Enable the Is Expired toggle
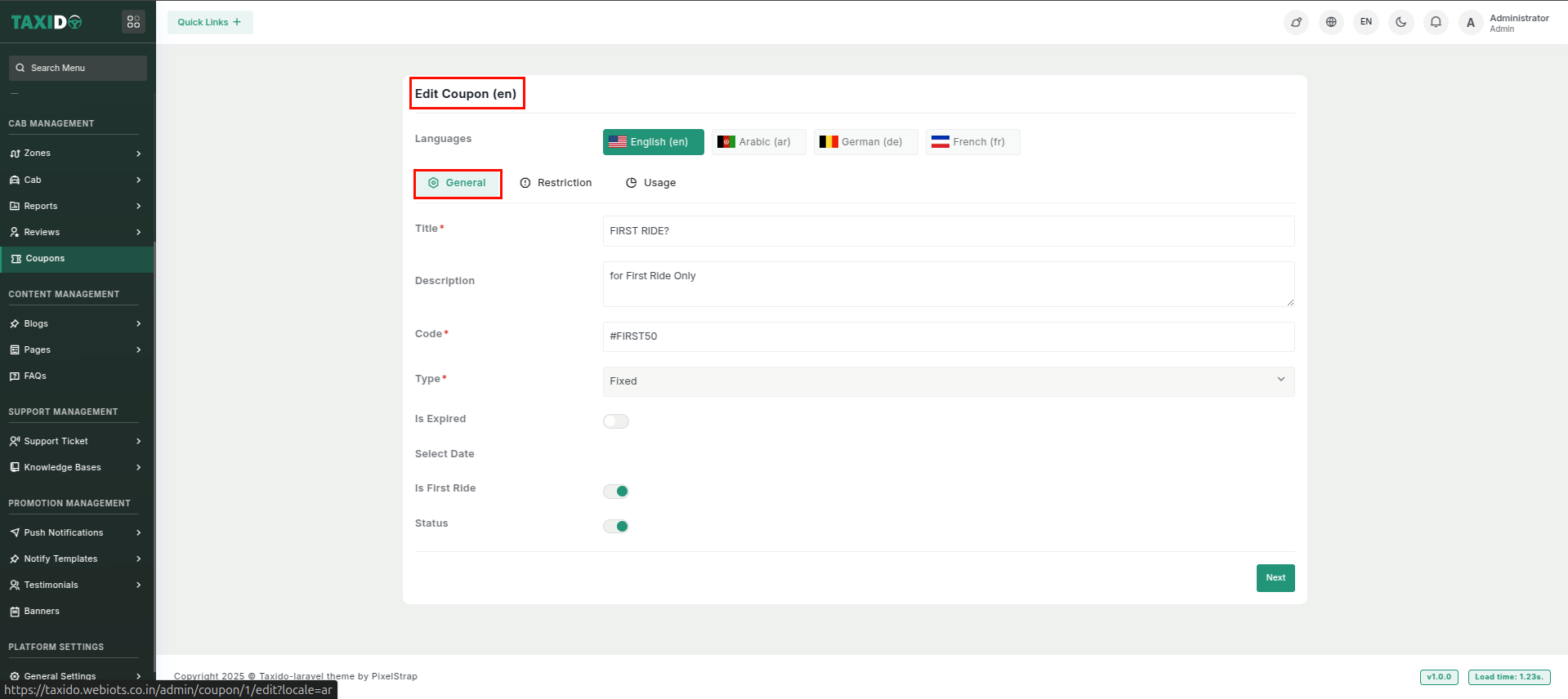 pos(616,421)
